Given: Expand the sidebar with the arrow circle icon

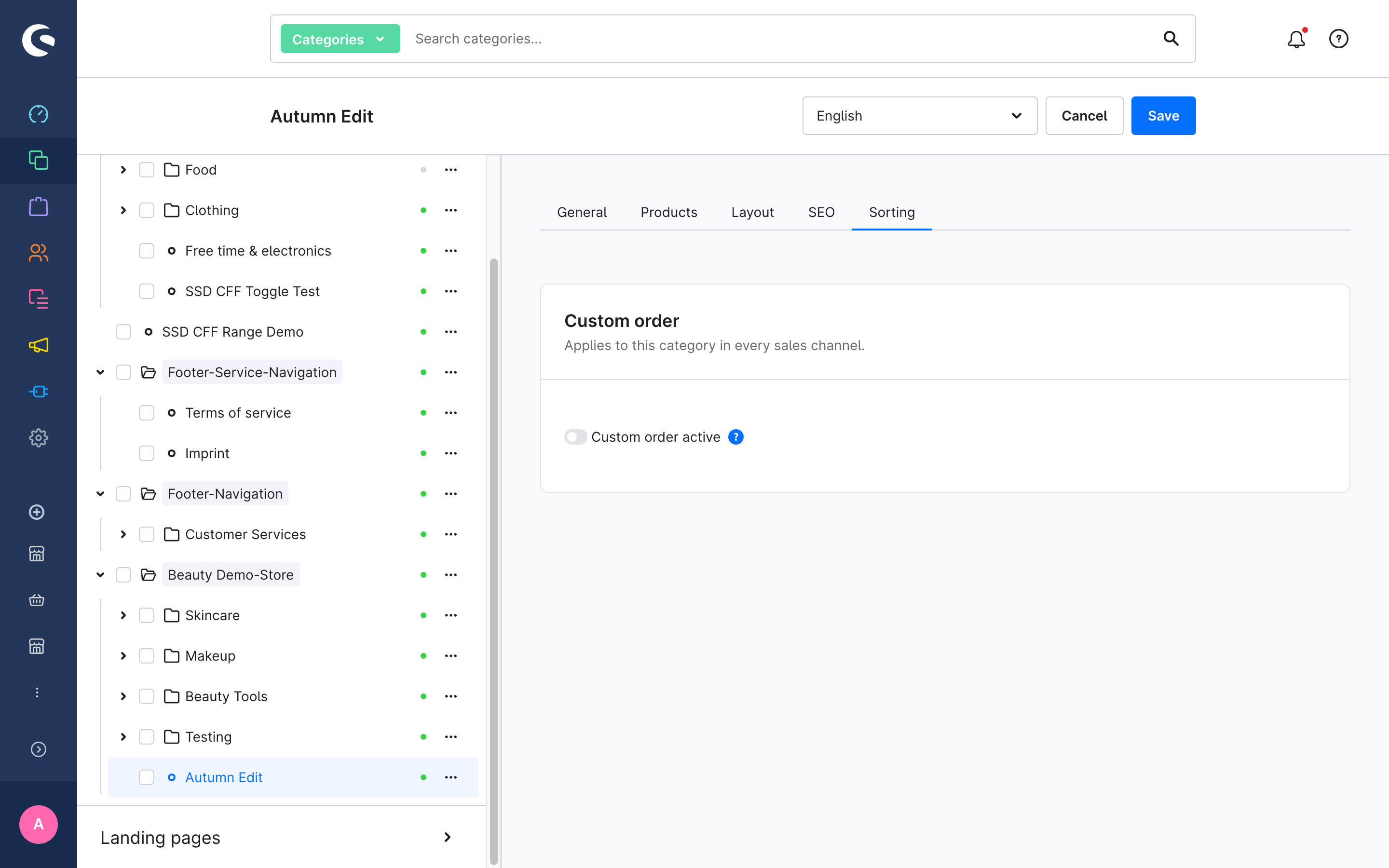Looking at the screenshot, I should [x=39, y=749].
